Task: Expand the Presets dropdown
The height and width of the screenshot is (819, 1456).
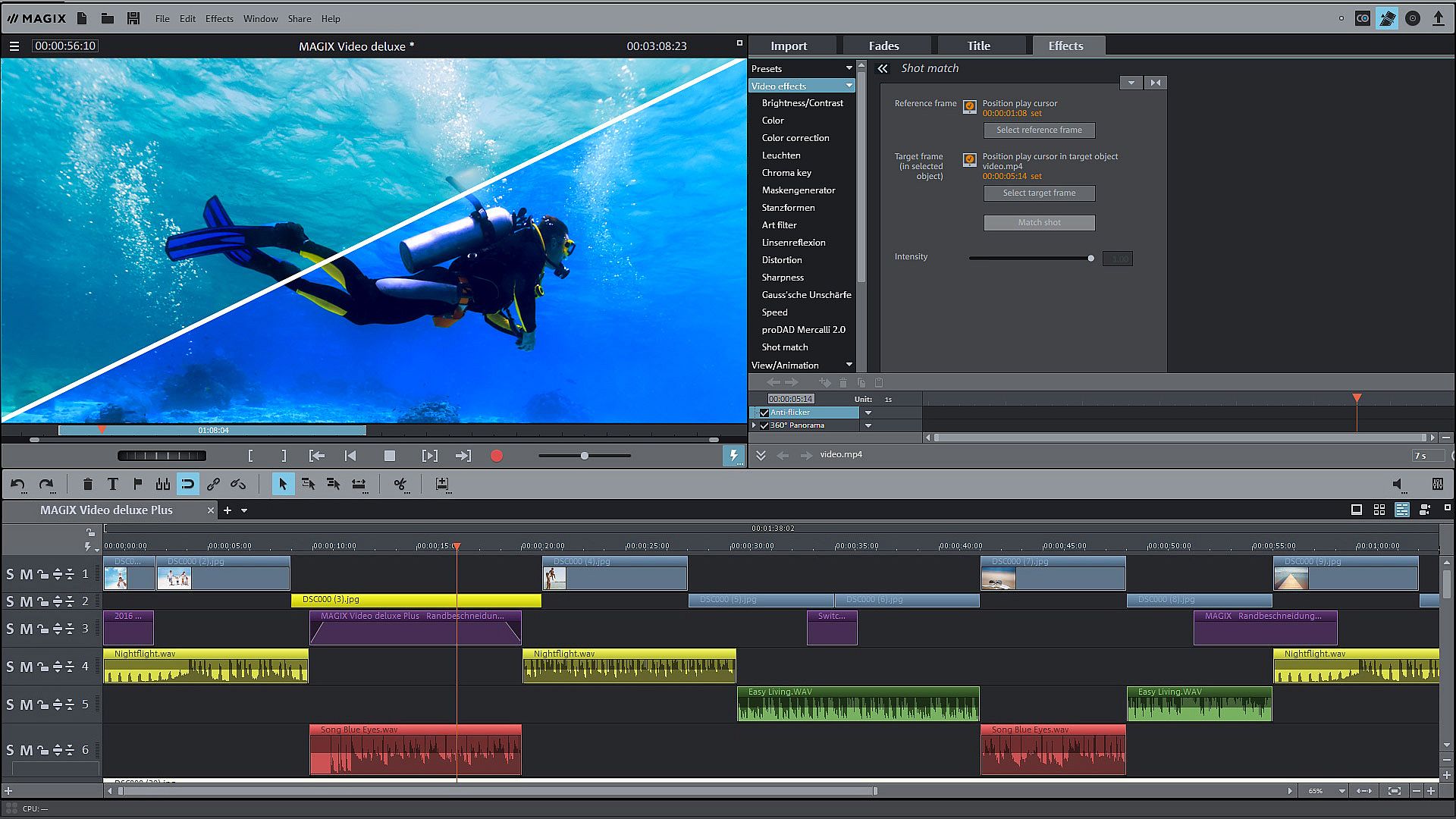Action: coord(849,68)
